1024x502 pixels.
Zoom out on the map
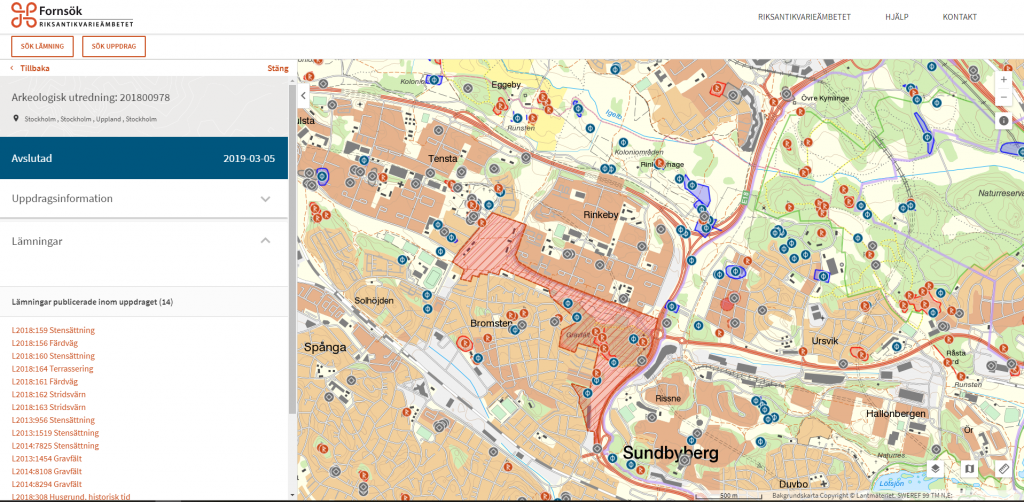(1003, 97)
